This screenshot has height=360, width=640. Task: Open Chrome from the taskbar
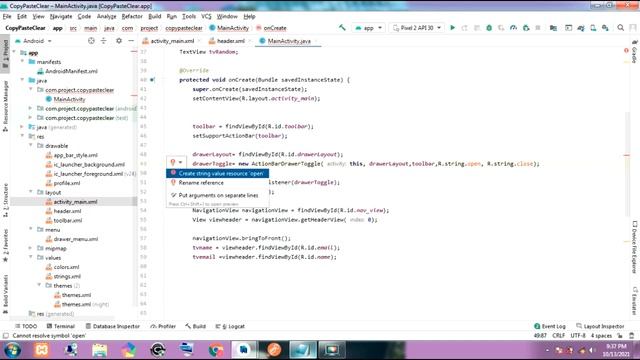click(x=216, y=350)
